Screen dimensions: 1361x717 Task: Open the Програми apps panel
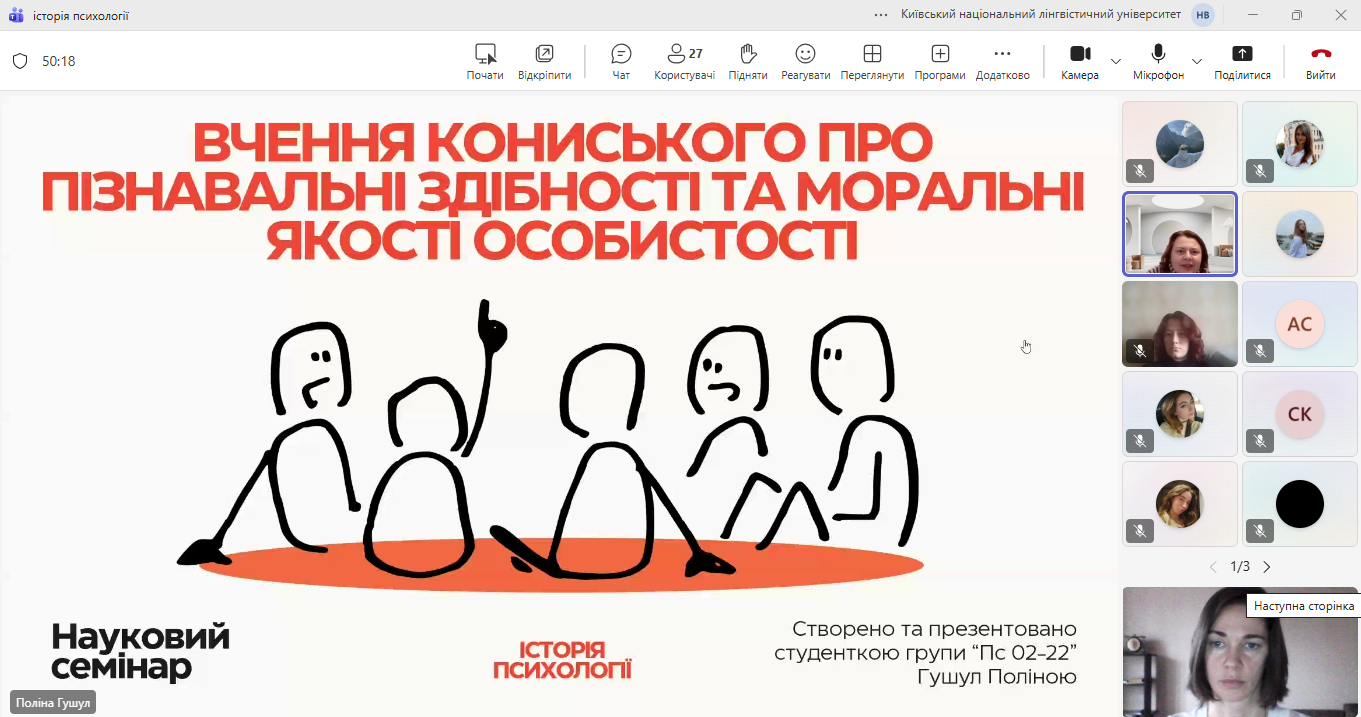click(x=939, y=61)
